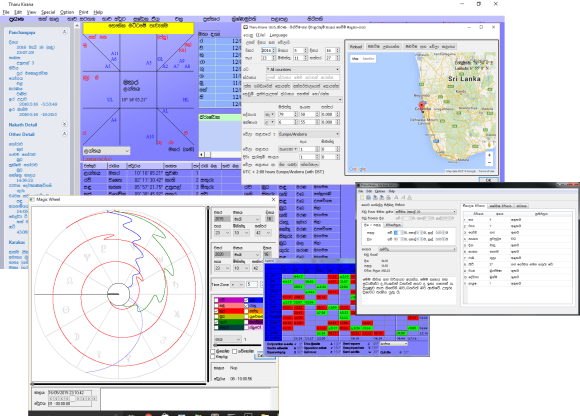Open Terms of use link on map
Screen dimensions: 580x416
point(486,171)
